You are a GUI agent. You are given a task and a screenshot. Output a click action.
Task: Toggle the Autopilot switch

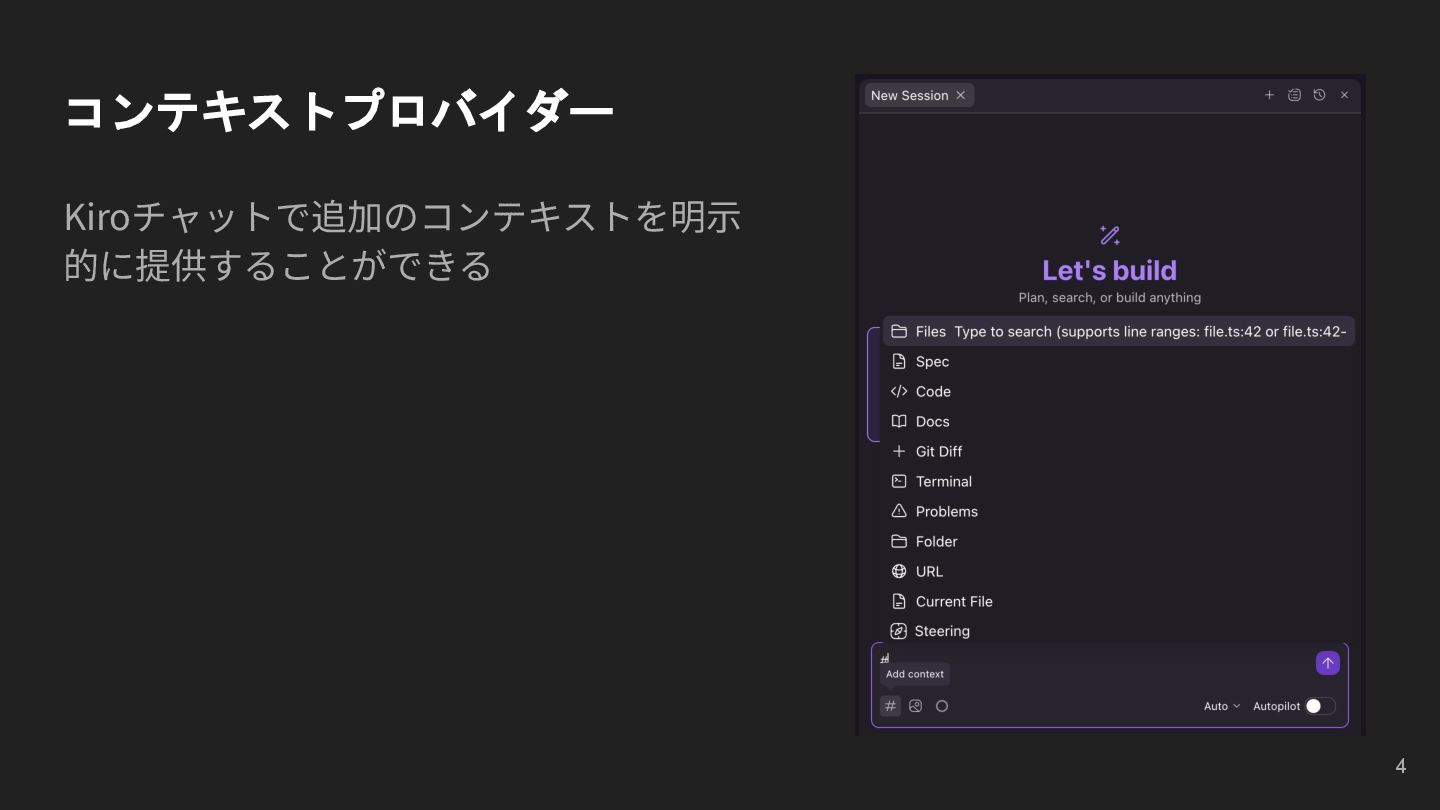pyautogui.click(x=1320, y=706)
